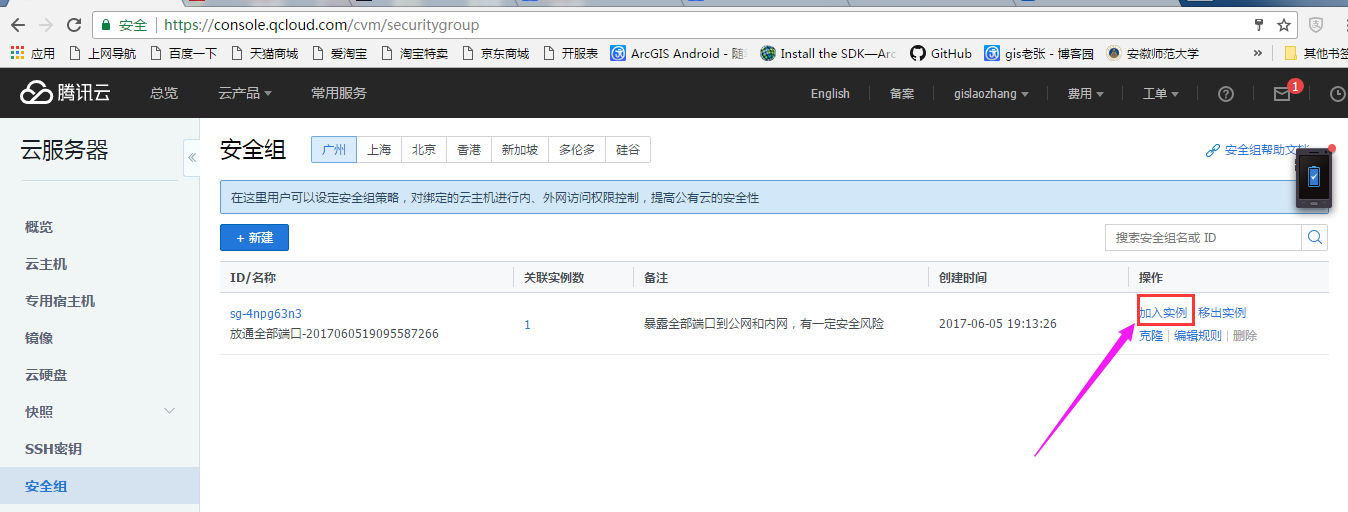Click the 关联实例数 column header
The width and height of the screenshot is (1348, 512).
coord(554,277)
